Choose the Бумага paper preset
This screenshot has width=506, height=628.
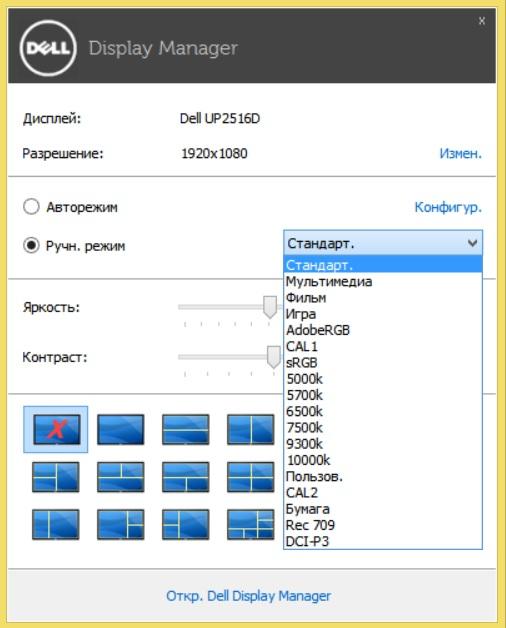[x=383, y=509]
